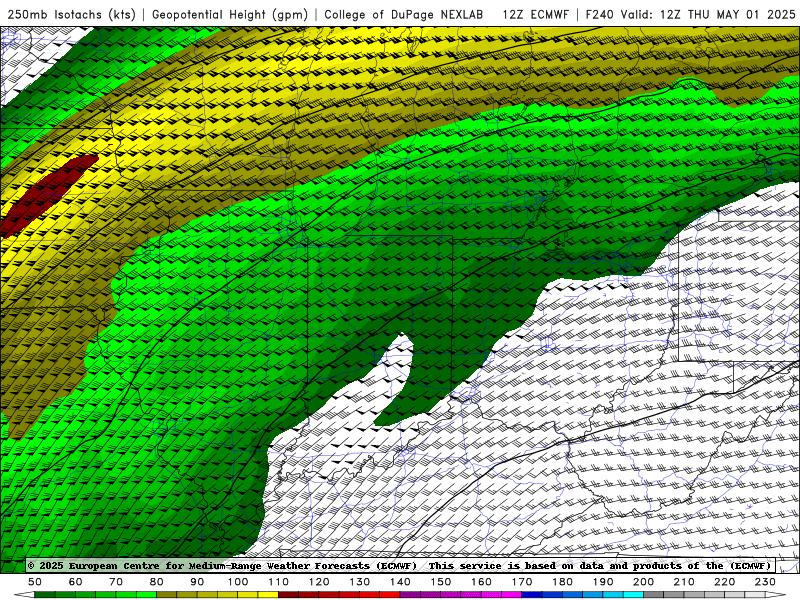Viewport: 800px width, 600px height.
Task: Click the '60' value on color scale
Action: [76, 582]
